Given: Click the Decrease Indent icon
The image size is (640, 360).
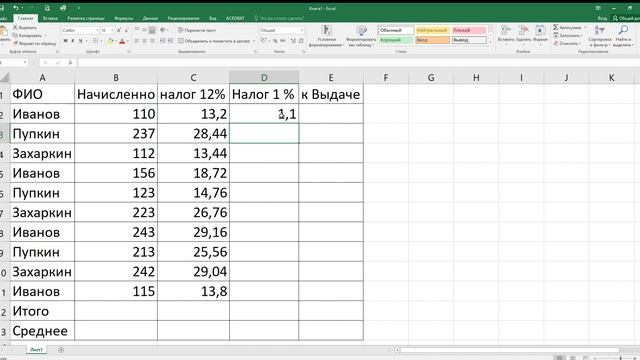Looking at the screenshot, I should [x=162, y=41].
